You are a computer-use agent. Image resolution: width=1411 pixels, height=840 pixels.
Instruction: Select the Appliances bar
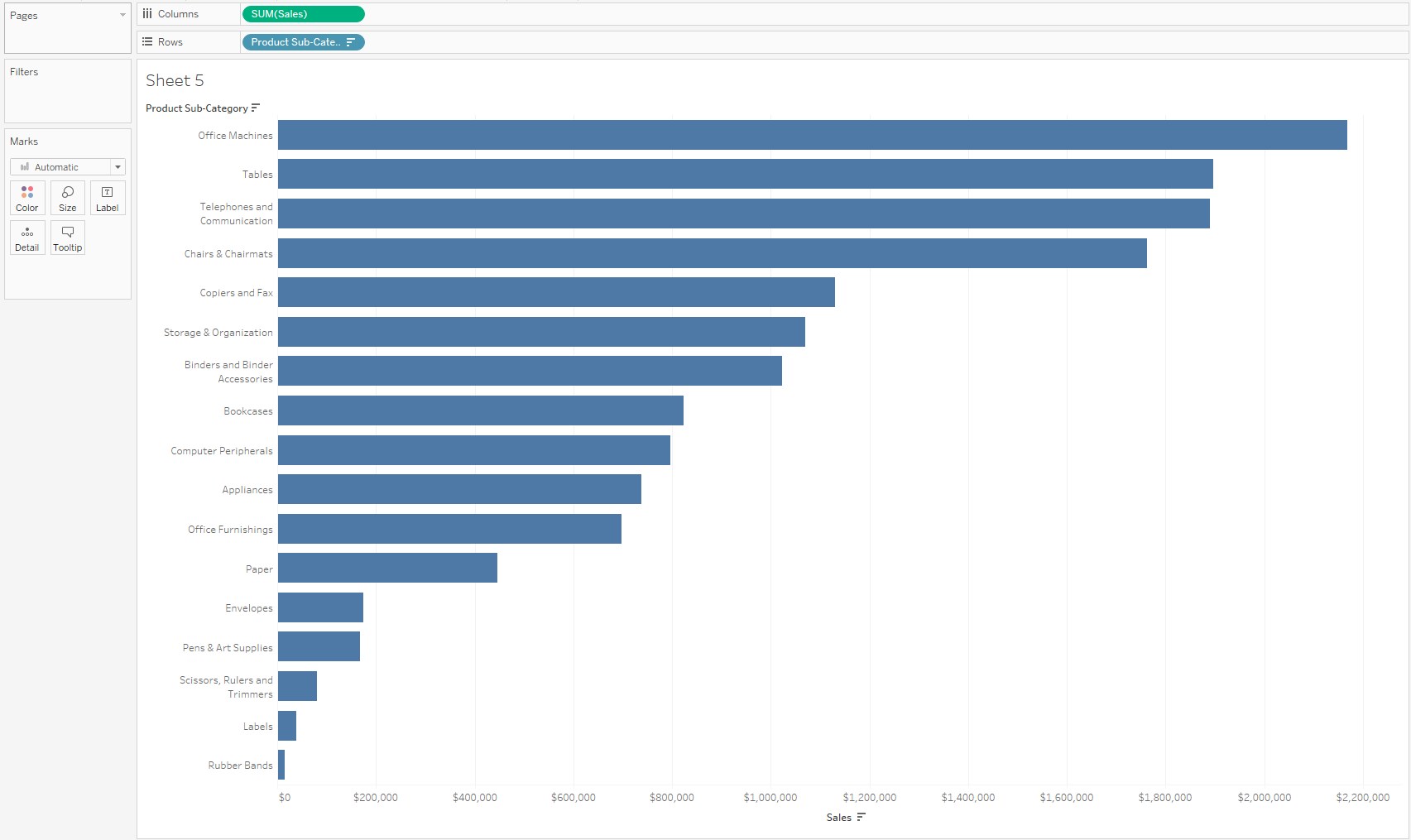(459, 489)
